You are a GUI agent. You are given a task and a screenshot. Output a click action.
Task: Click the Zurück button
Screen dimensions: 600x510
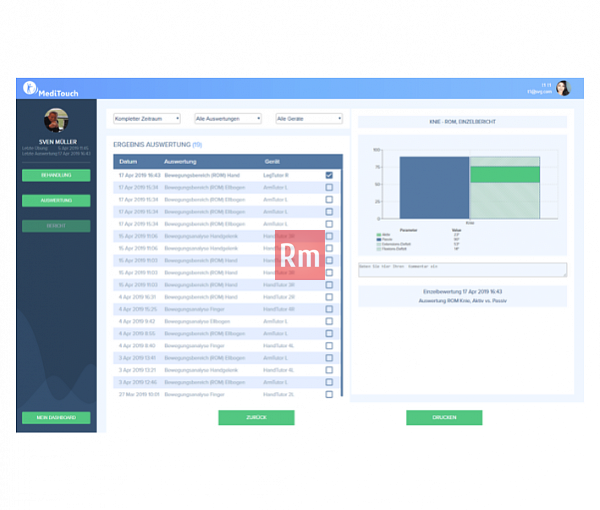click(x=256, y=417)
